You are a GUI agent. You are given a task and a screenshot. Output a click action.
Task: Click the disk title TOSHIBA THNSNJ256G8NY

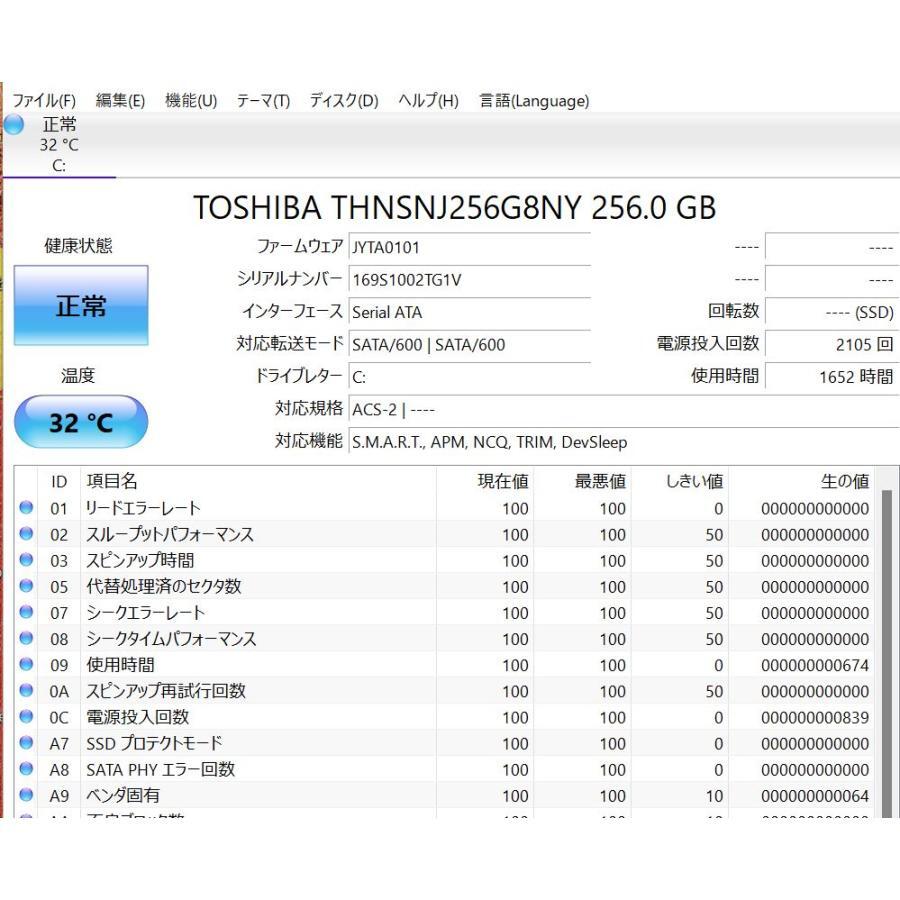click(455, 207)
